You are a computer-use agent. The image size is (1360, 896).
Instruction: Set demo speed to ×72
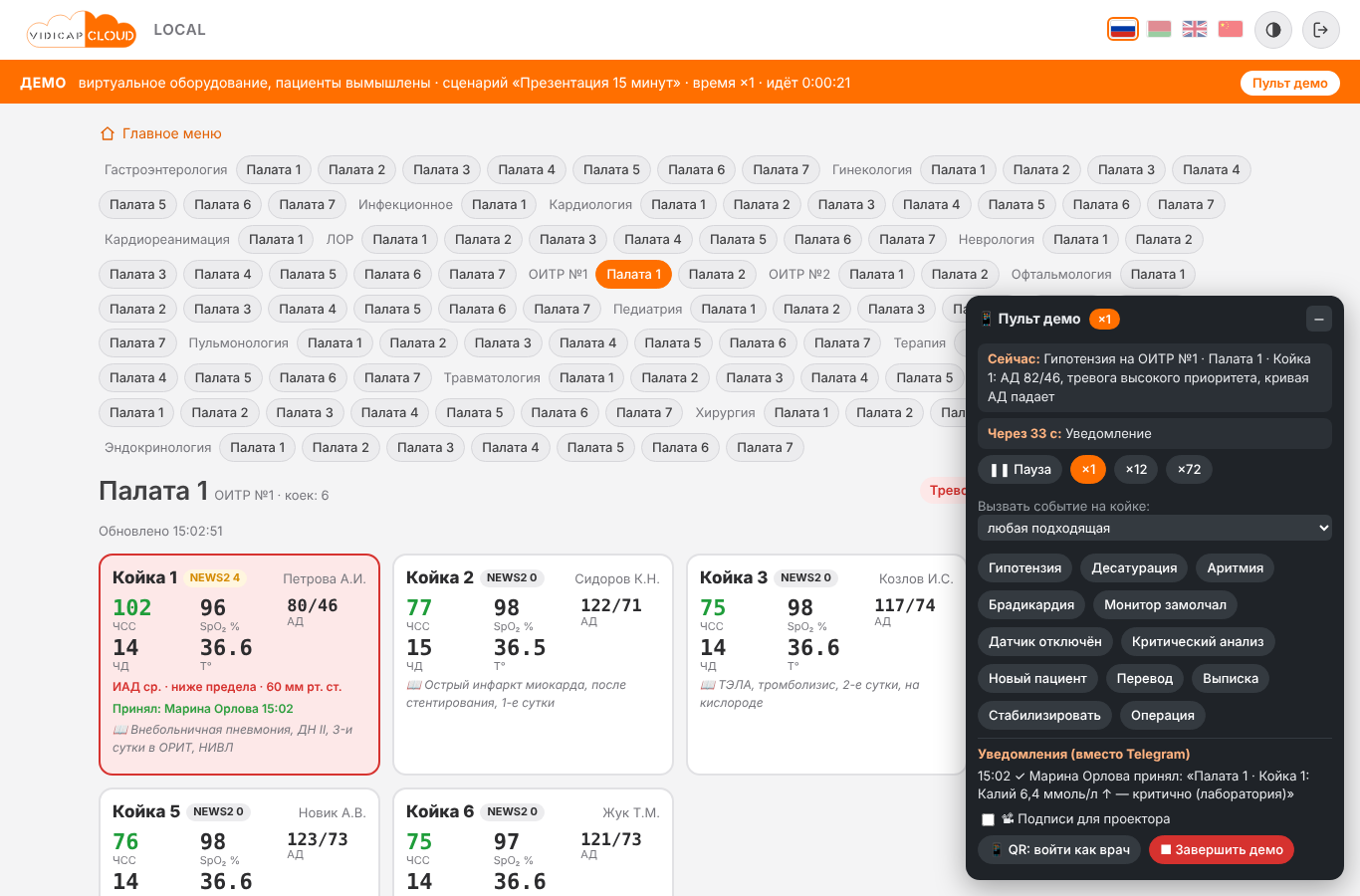(x=1189, y=469)
